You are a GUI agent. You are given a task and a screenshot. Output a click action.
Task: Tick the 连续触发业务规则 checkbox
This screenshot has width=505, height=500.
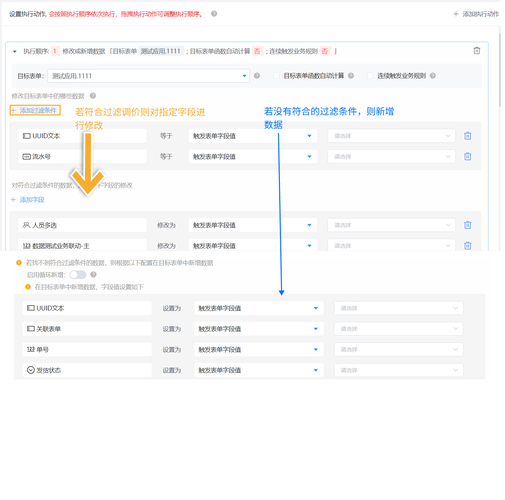point(370,76)
